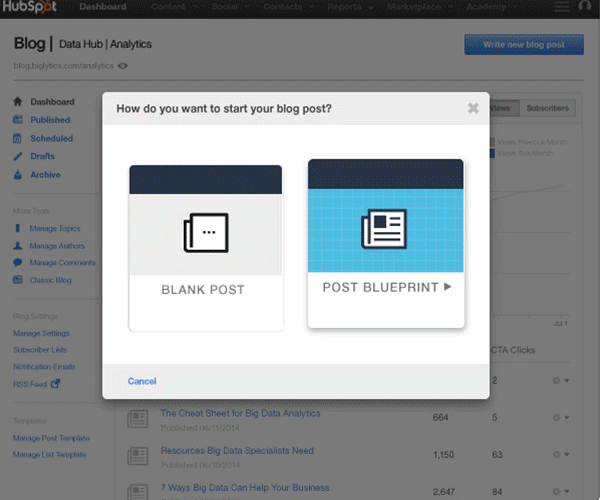Screen dimensions: 600x500
Task: Click the Published calendar icon
Action: coord(18,120)
